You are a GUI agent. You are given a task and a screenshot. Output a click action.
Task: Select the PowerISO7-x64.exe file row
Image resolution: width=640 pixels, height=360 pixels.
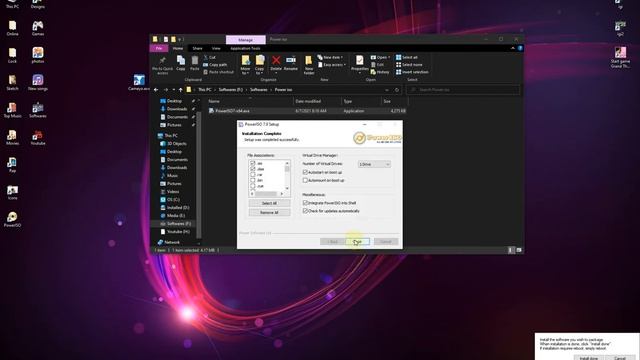coord(307,111)
